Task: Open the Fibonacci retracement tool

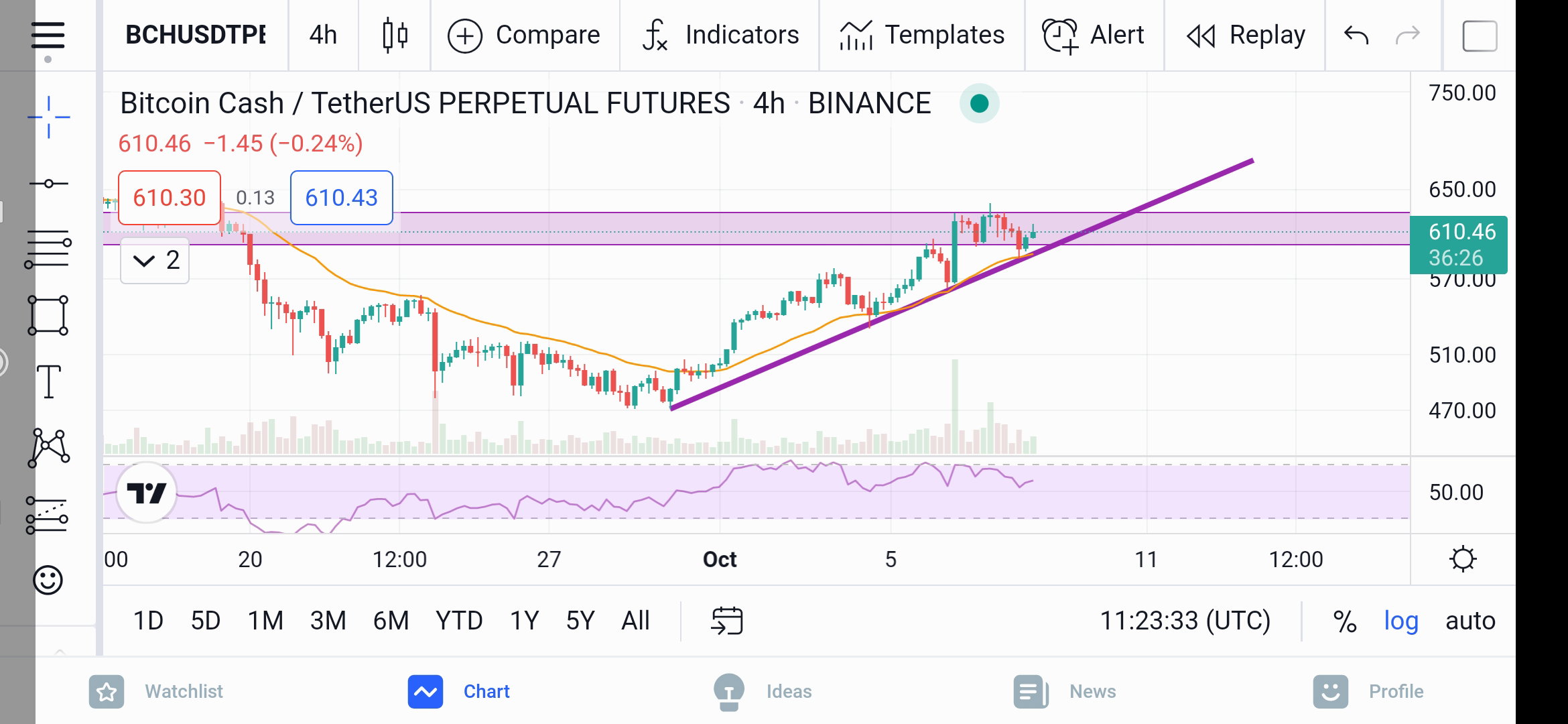Action: tap(48, 249)
